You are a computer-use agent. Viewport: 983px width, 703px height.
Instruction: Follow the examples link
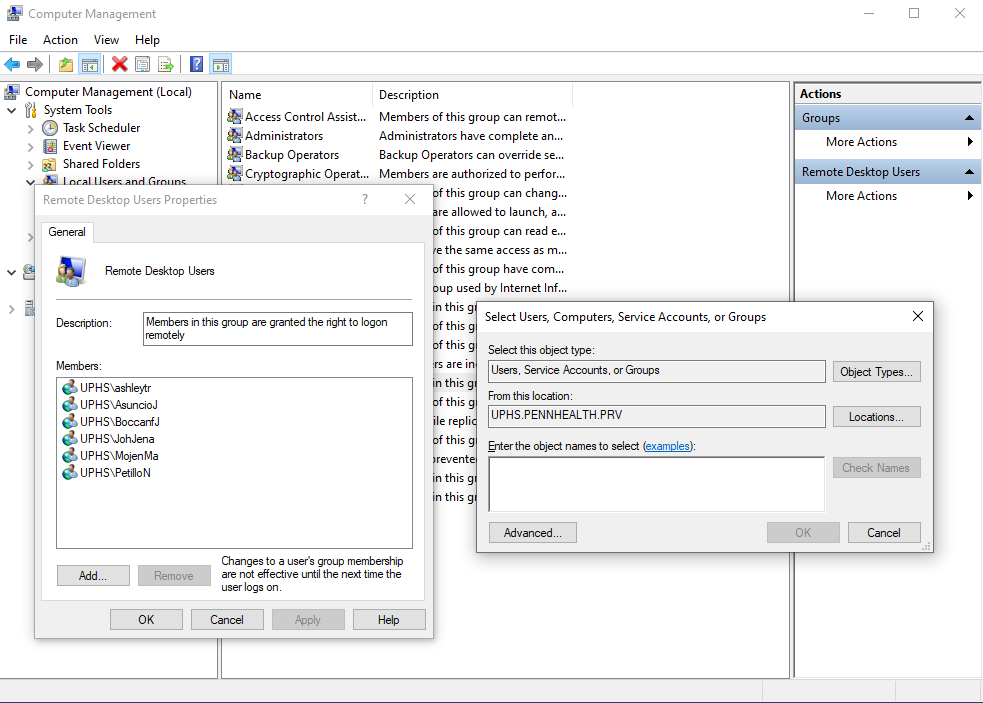668,446
